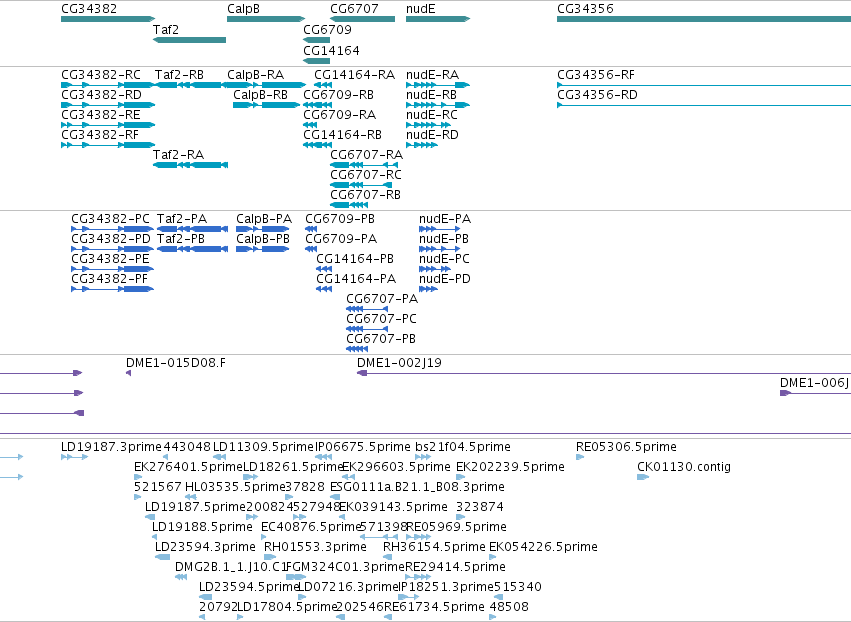The height and width of the screenshot is (622, 851).
Task: Select the CalpB-PA protein
Action: 264,219
